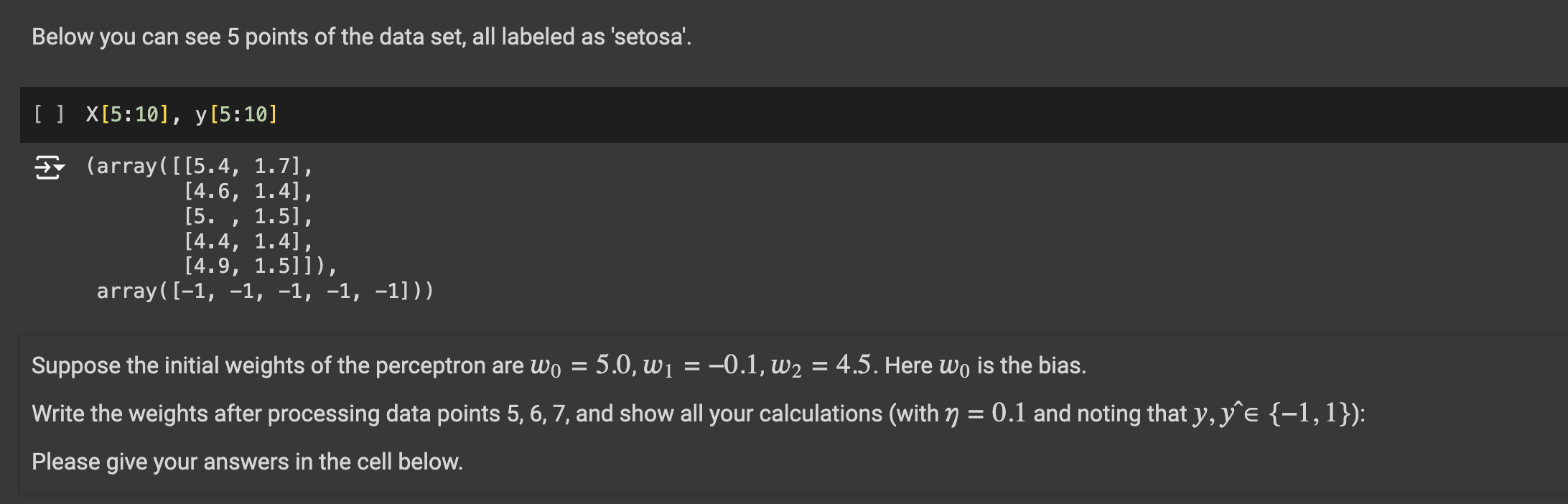
Task: Click the cell execution brackets to run X[5:10] cell
Action: coord(47,113)
